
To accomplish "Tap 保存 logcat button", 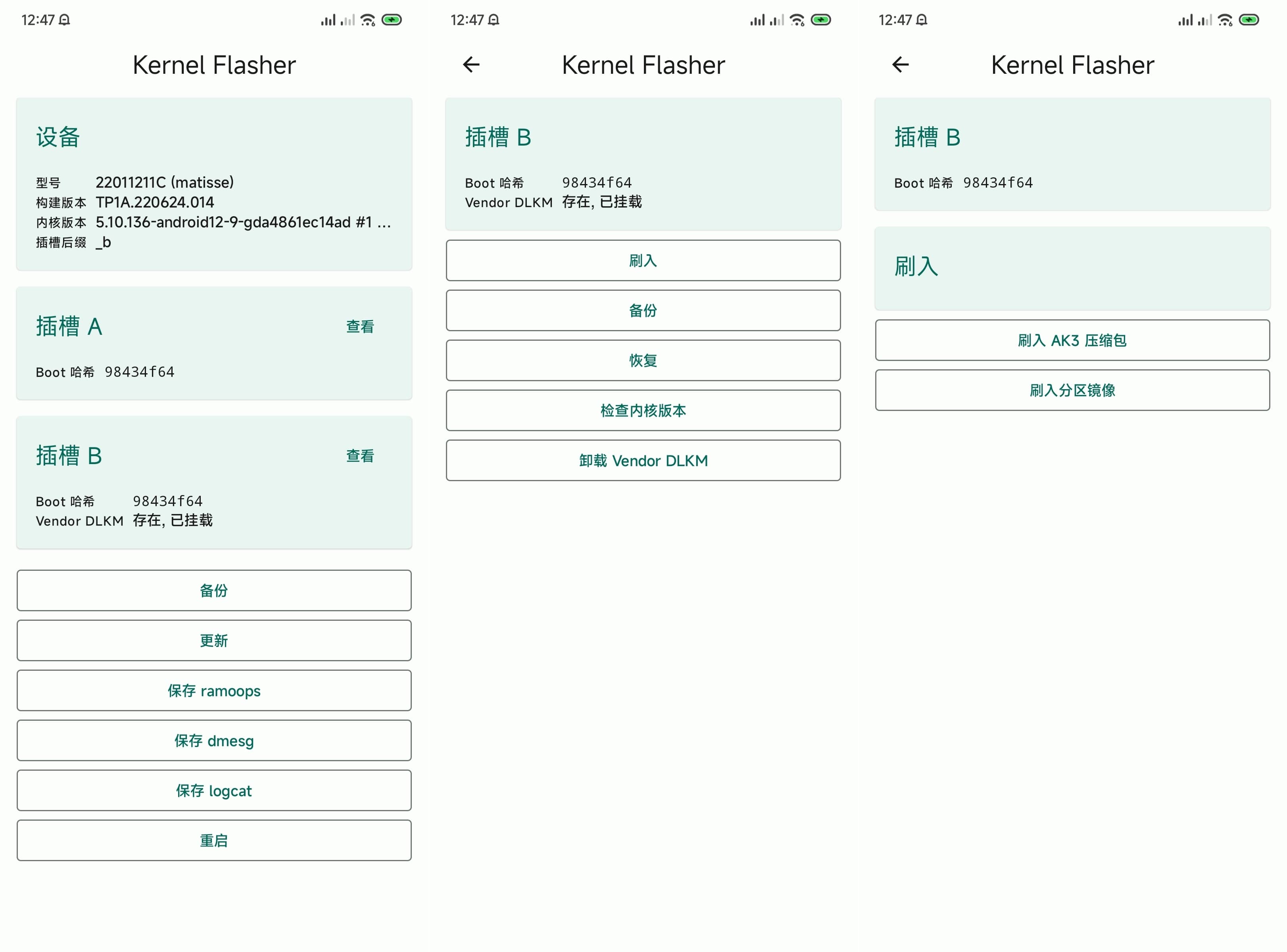I will pos(214,791).
